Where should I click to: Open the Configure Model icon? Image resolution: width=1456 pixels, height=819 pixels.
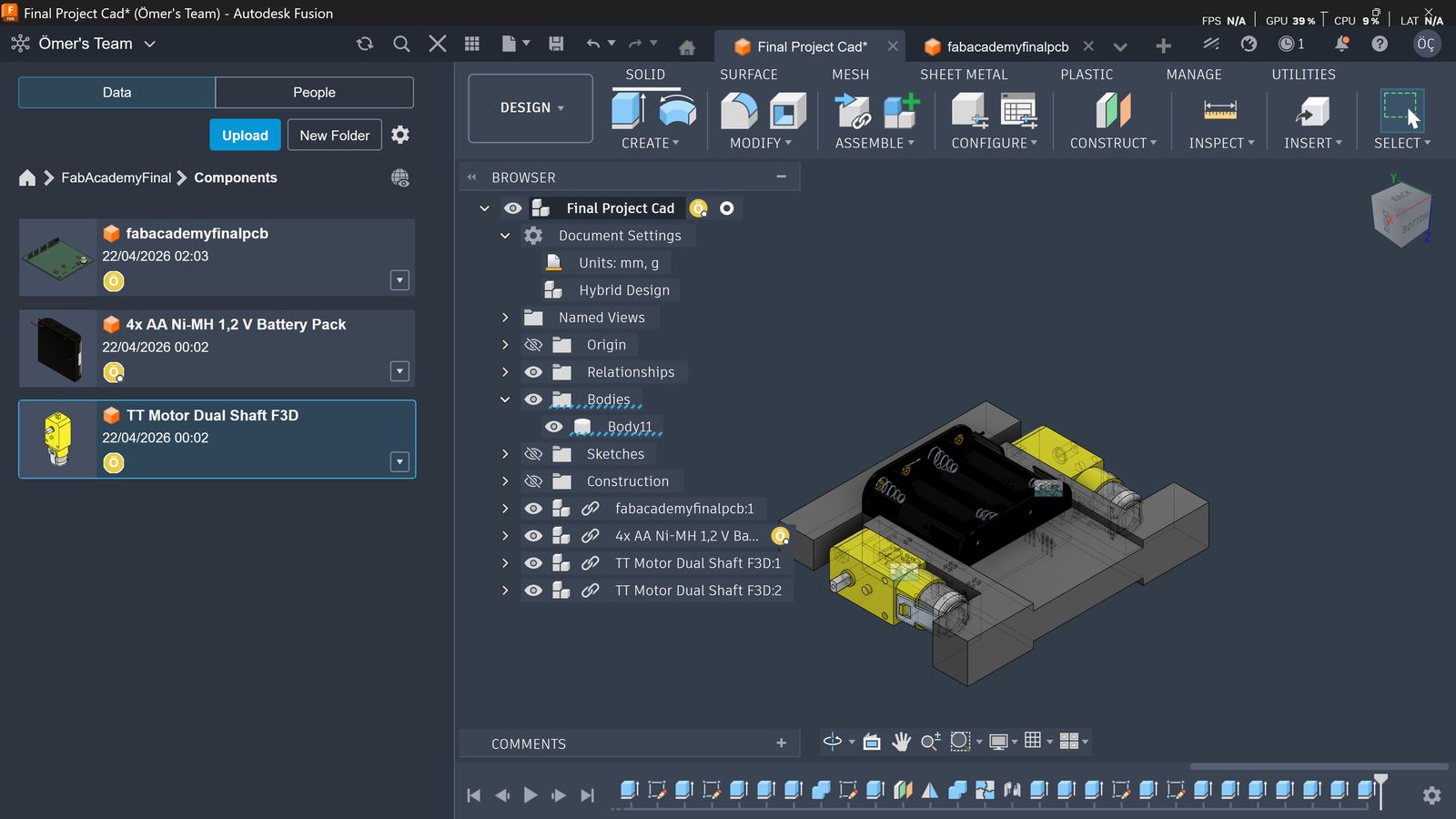tap(970, 111)
